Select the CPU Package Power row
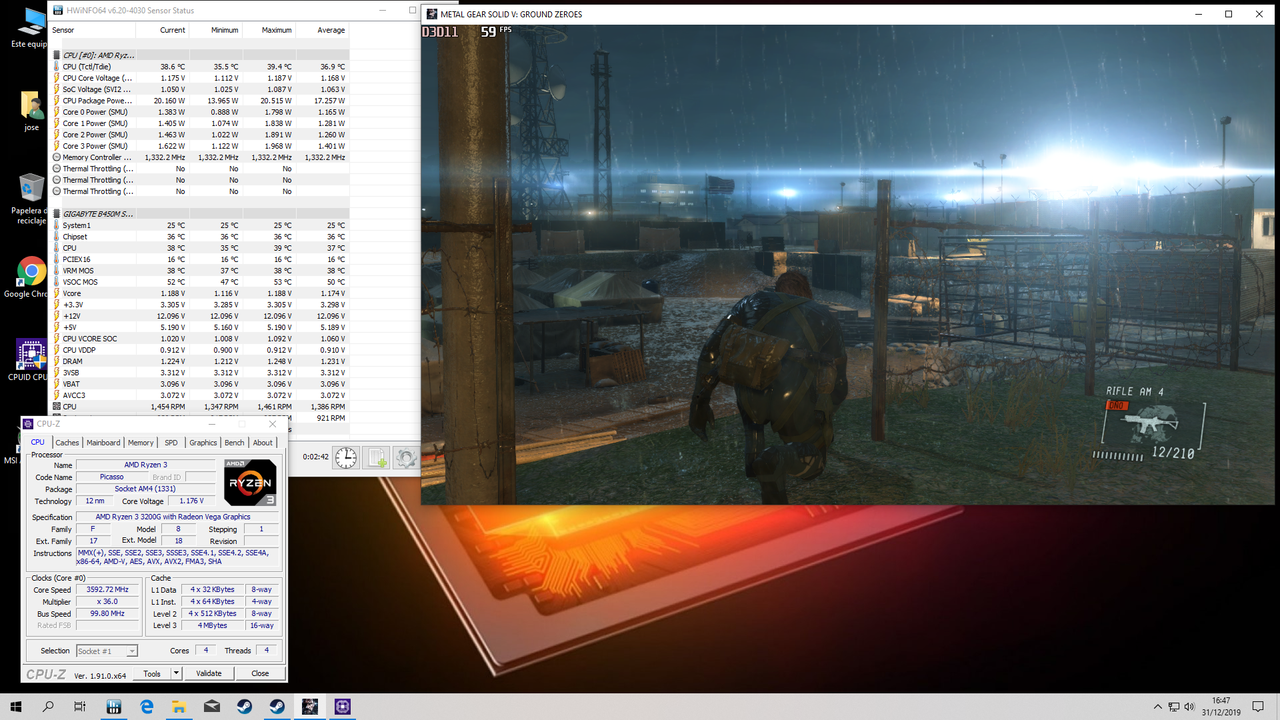 [199, 100]
